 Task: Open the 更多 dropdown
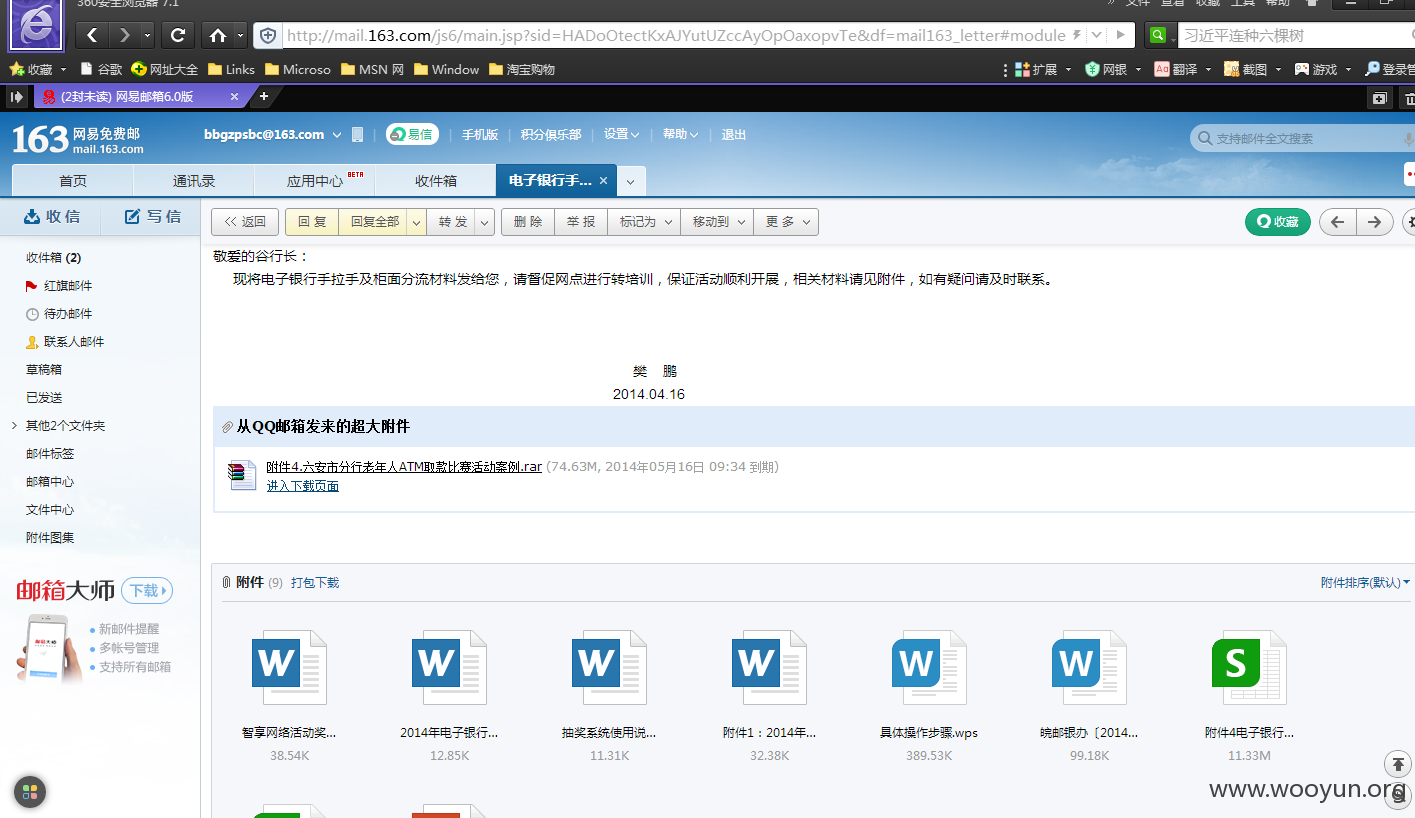pos(786,222)
